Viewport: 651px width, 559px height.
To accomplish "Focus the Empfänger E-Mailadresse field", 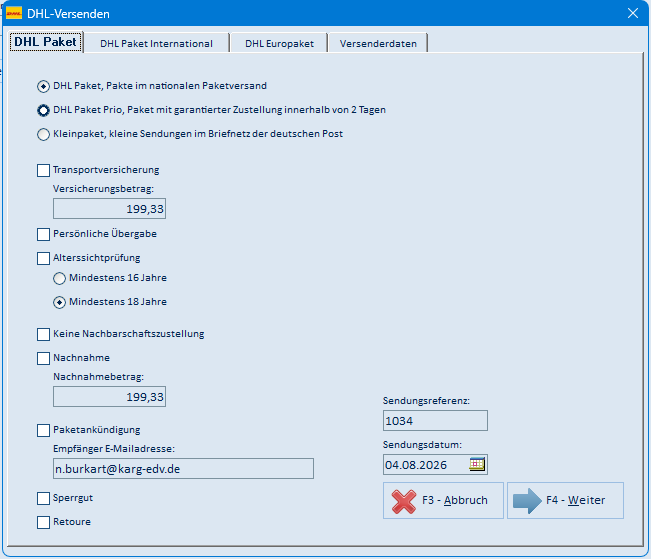I will (x=183, y=468).
